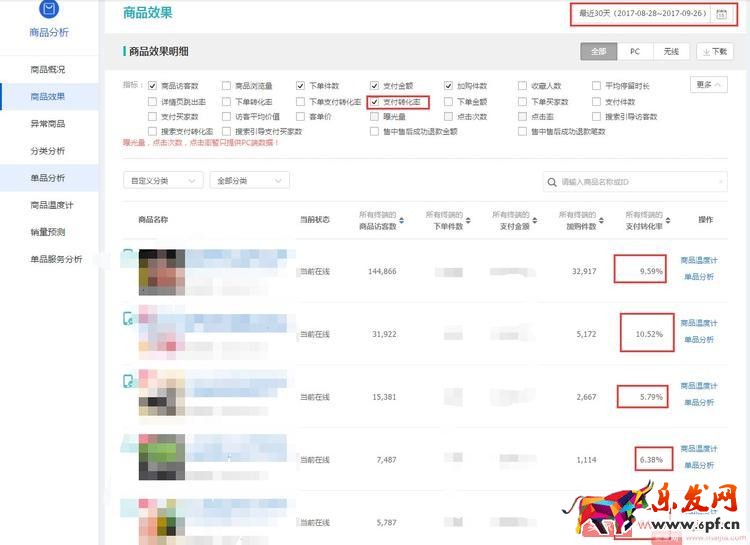Screen dimensions: 750x545
Task: Open 商品温度计 in the sidebar menu
Action: (52, 205)
